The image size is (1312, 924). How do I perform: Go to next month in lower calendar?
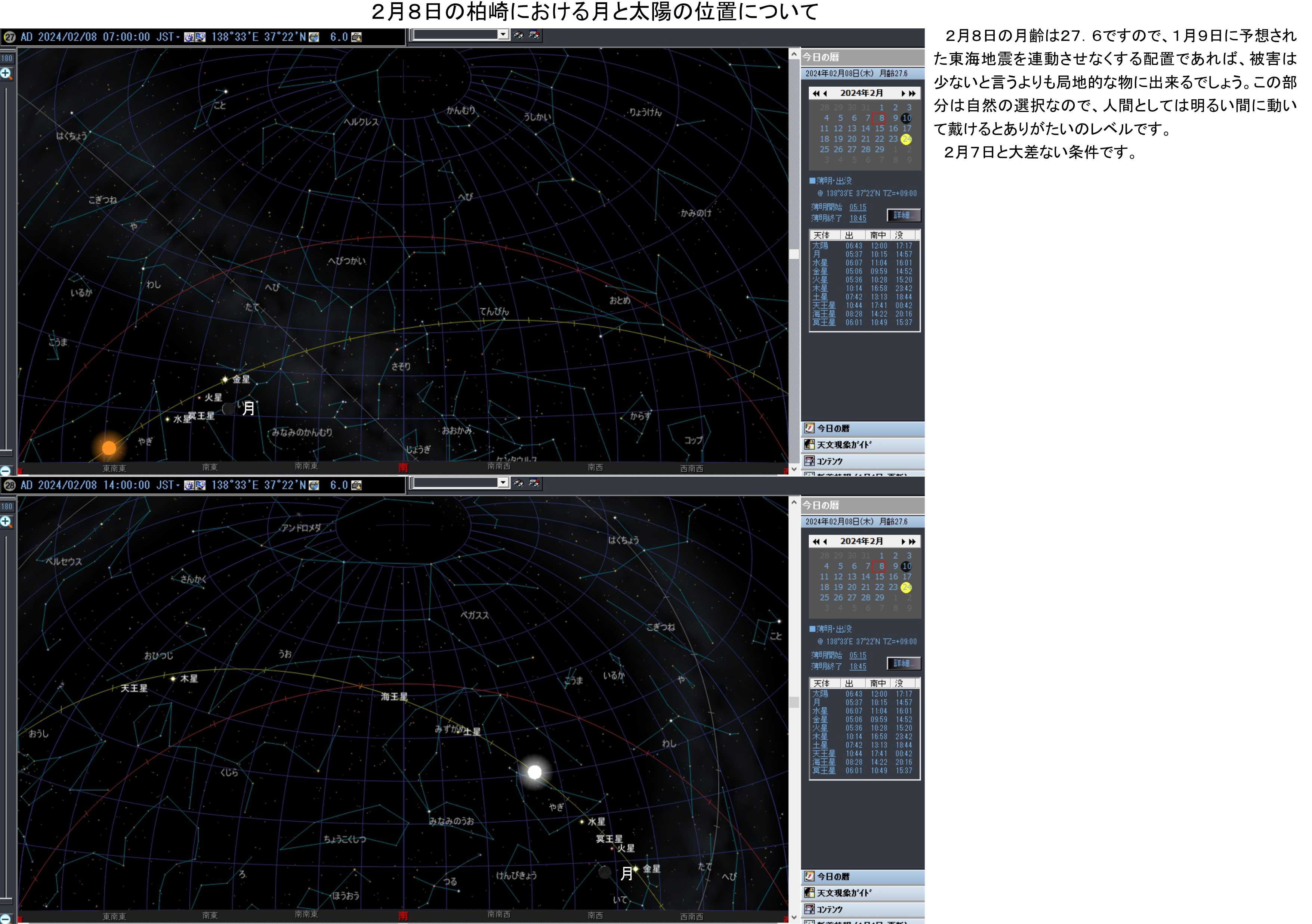904,542
